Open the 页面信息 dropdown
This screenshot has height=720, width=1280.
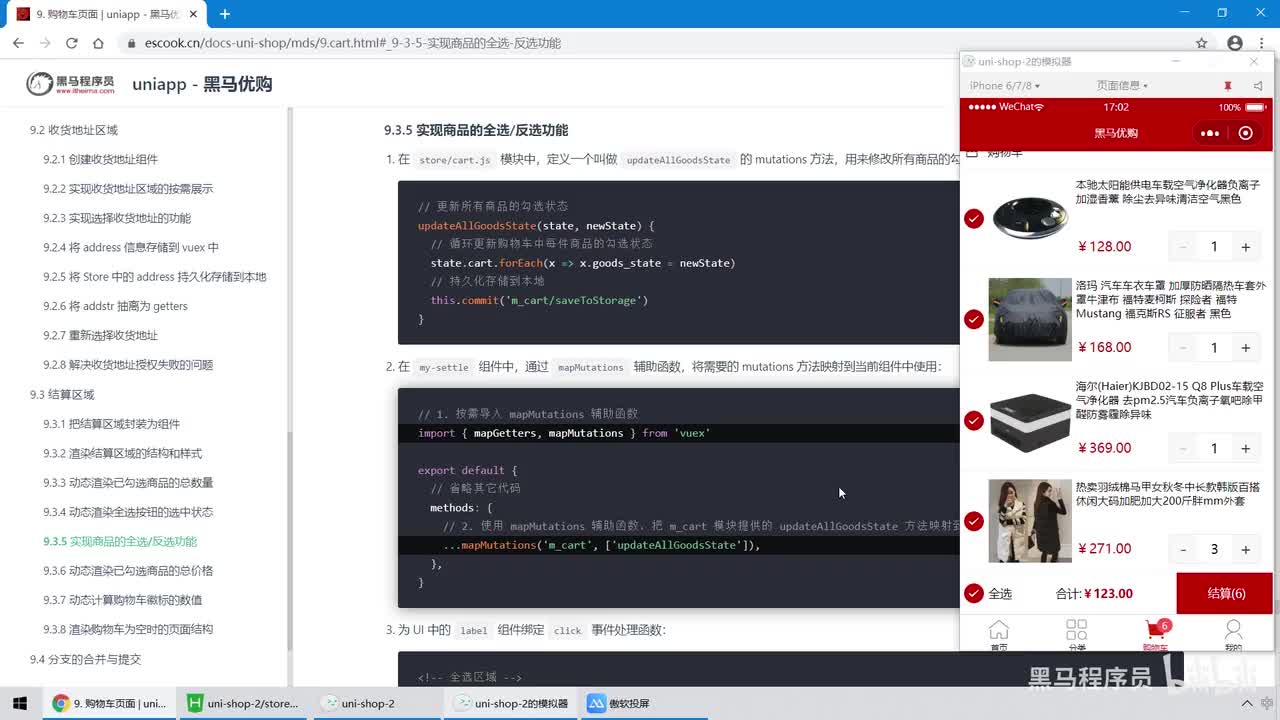click(x=1122, y=86)
